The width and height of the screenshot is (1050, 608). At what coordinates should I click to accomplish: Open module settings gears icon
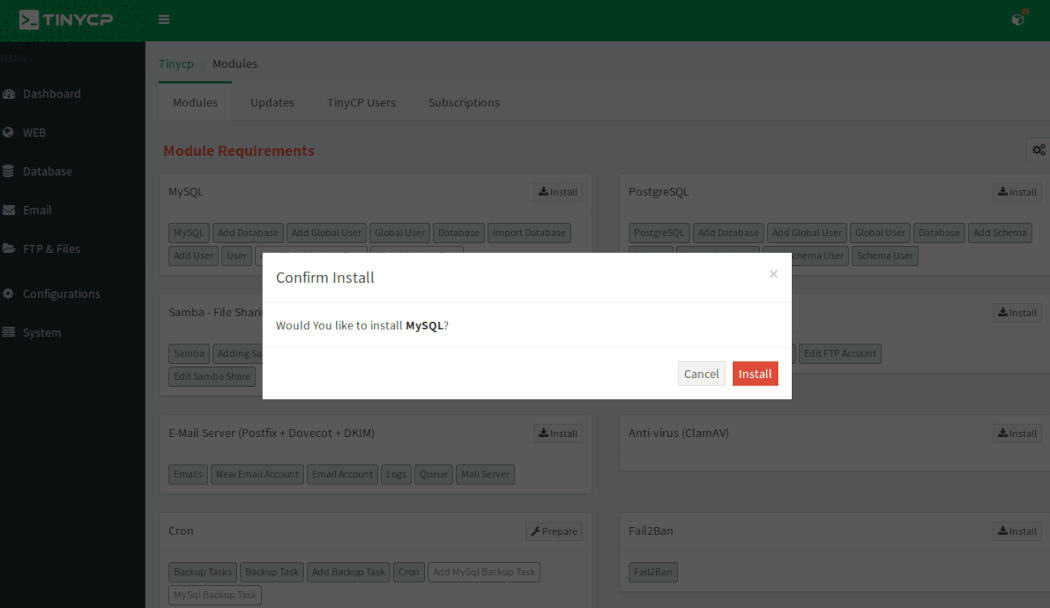coord(1039,150)
